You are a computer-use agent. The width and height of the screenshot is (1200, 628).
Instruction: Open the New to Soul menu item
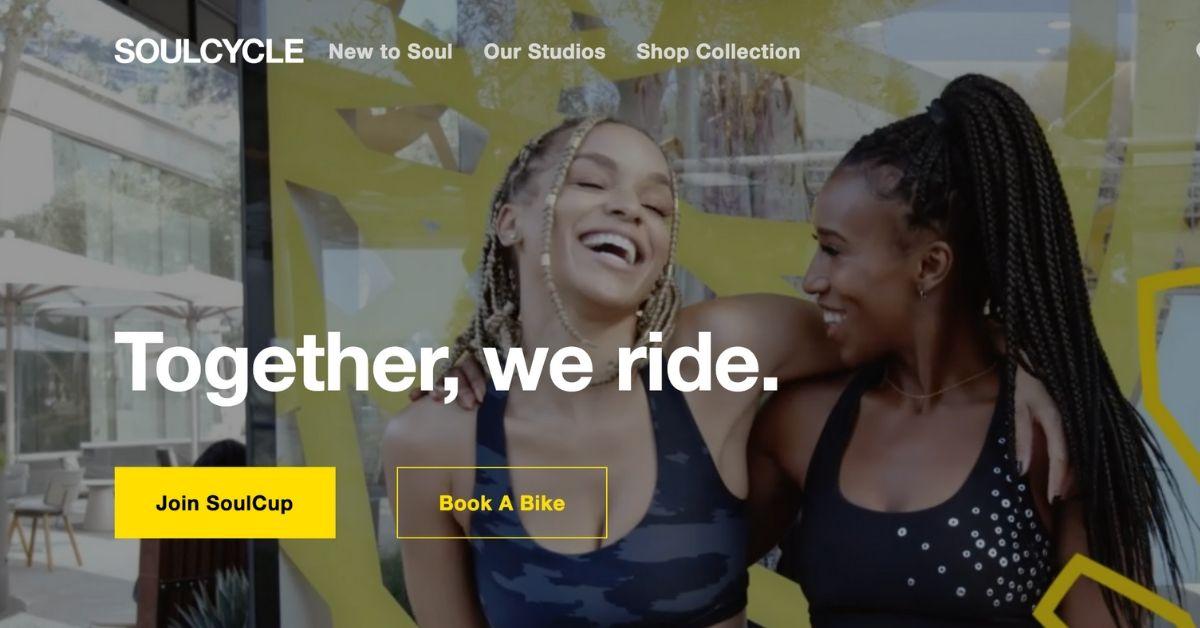(x=390, y=51)
